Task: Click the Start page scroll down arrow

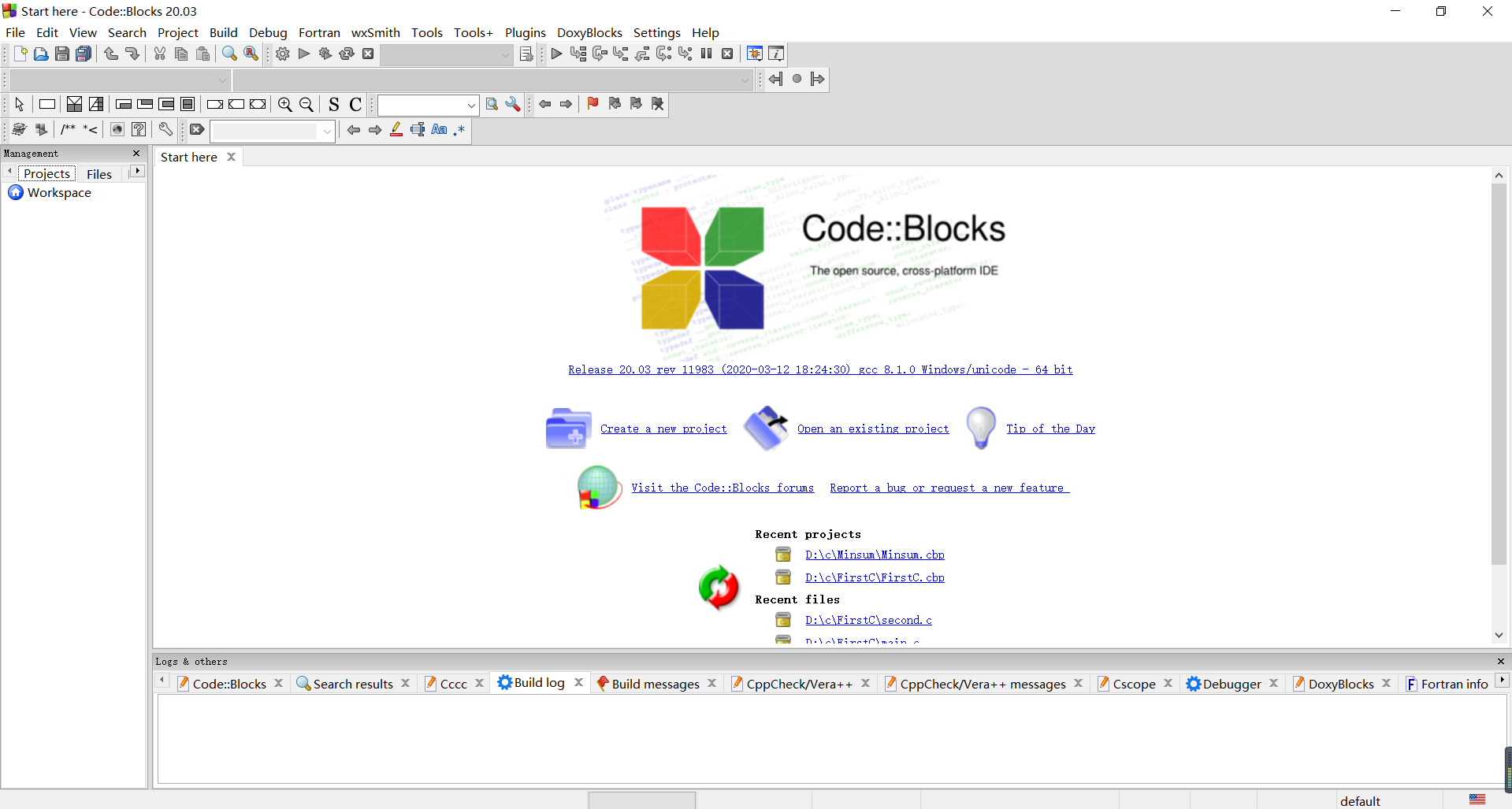Action: click(x=1499, y=635)
